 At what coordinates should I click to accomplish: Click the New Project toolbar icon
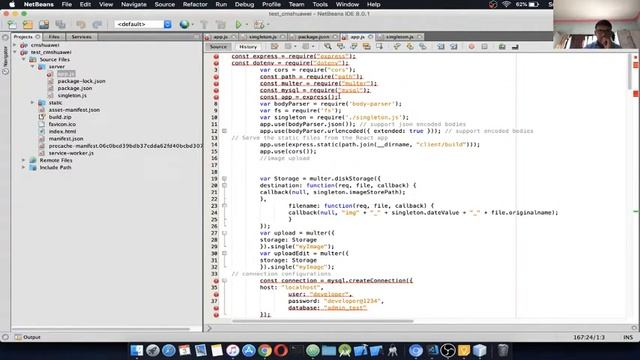28,24
